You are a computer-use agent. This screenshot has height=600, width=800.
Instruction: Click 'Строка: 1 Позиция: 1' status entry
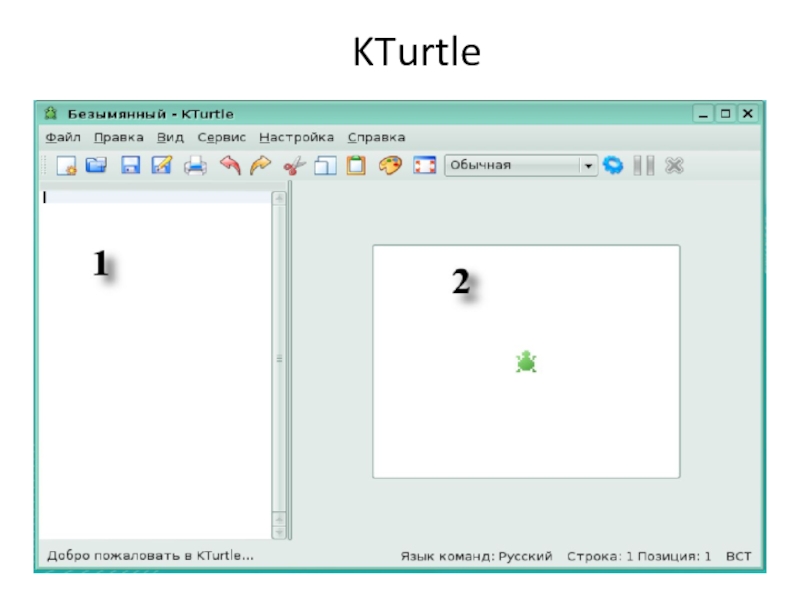[x=639, y=556]
